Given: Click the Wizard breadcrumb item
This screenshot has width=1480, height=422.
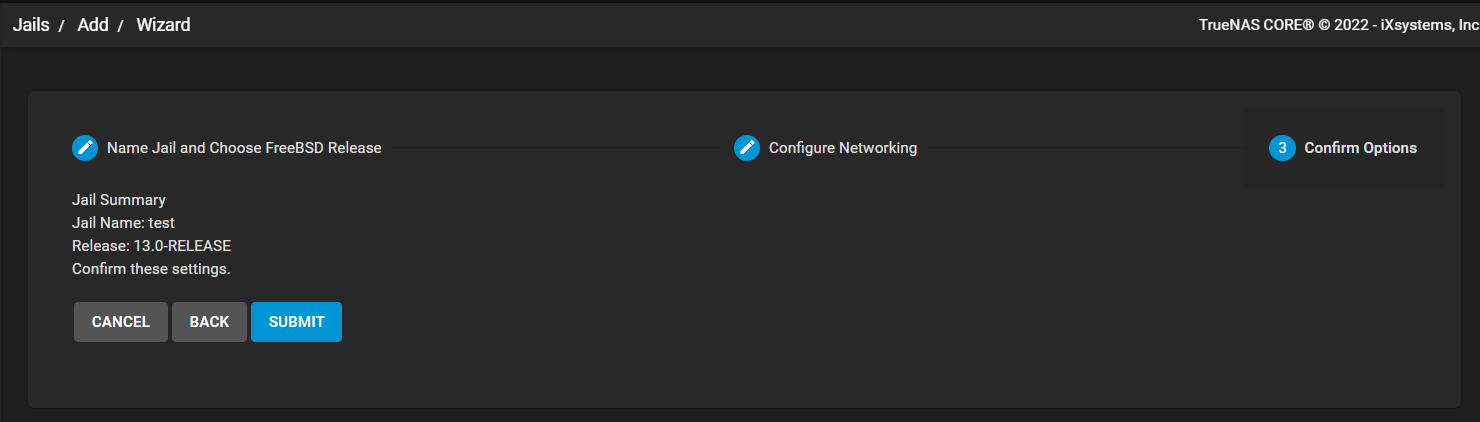Looking at the screenshot, I should pyautogui.click(x=163, y=25).
